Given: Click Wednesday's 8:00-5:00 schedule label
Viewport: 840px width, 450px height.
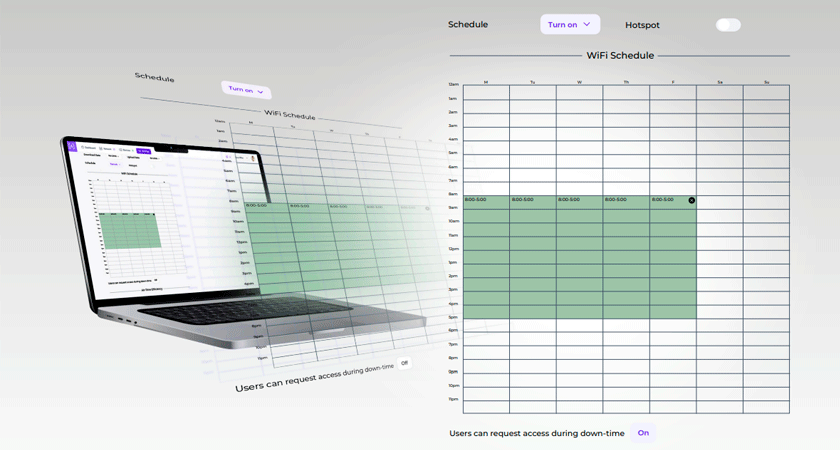Looking at the screenshot, I should click(569, 200).
